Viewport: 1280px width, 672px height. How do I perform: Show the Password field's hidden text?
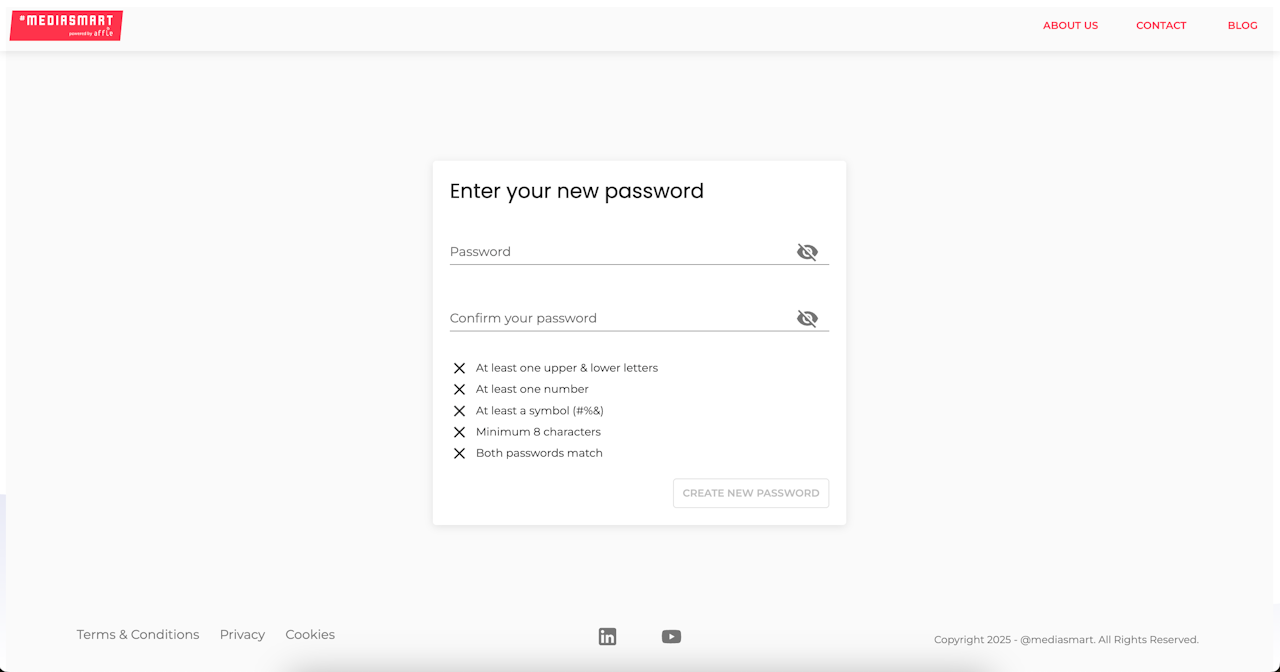pos(807,252)
